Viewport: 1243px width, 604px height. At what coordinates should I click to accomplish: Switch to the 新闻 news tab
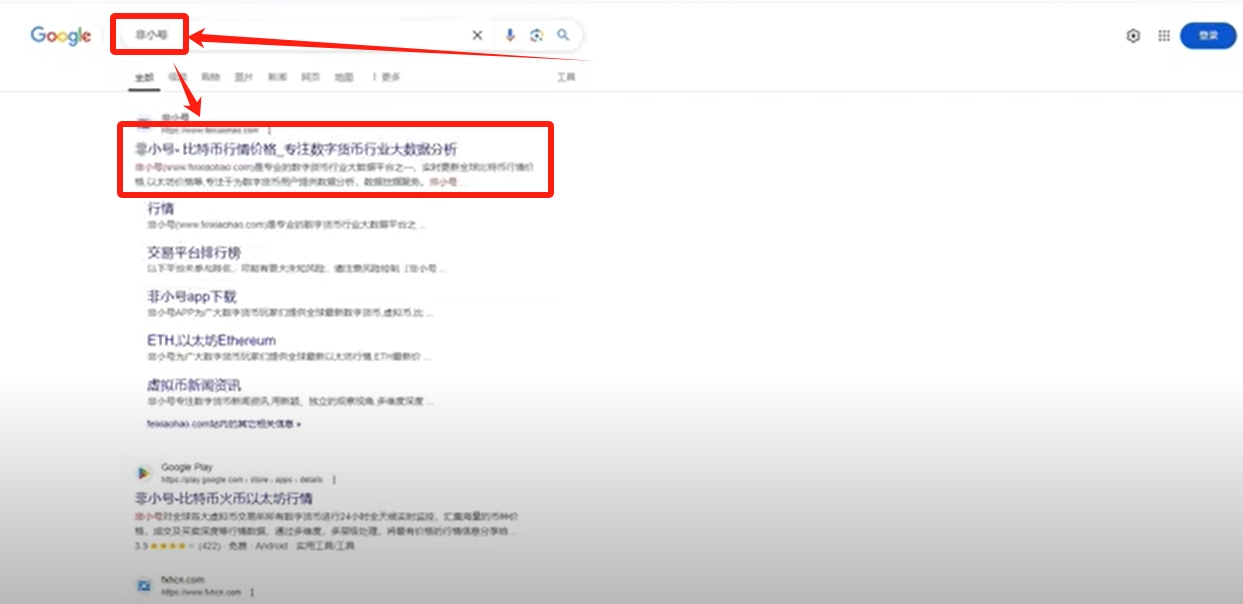pos(277,77)
